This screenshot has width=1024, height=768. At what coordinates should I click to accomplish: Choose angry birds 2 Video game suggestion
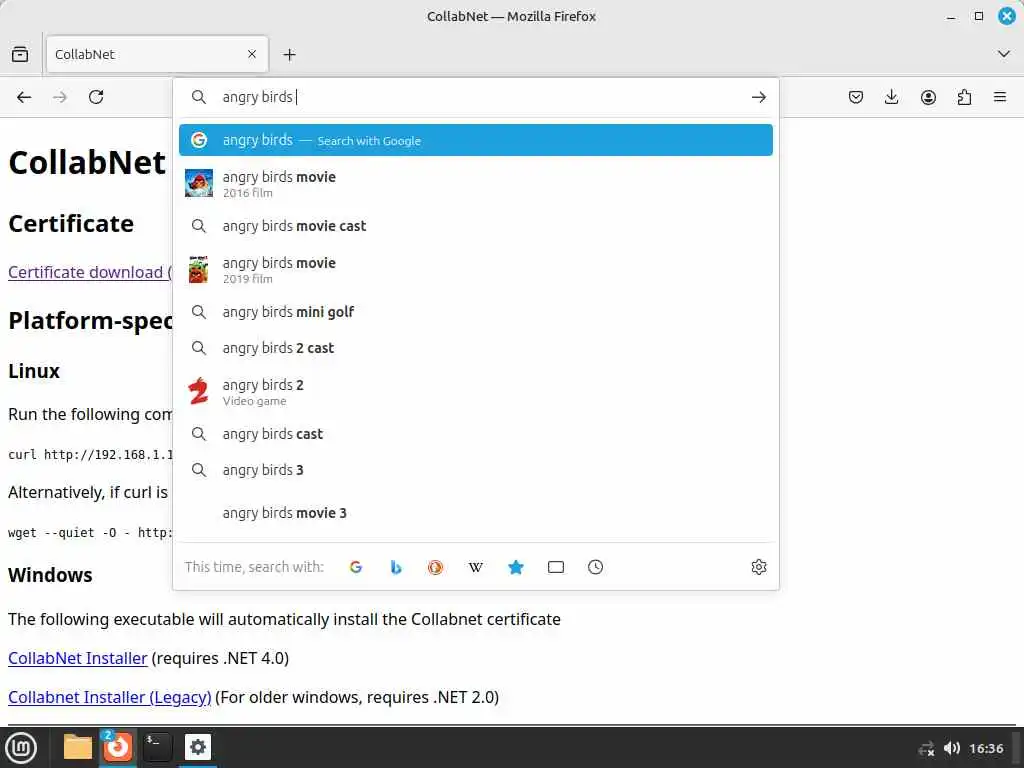(x=475, y=392)
